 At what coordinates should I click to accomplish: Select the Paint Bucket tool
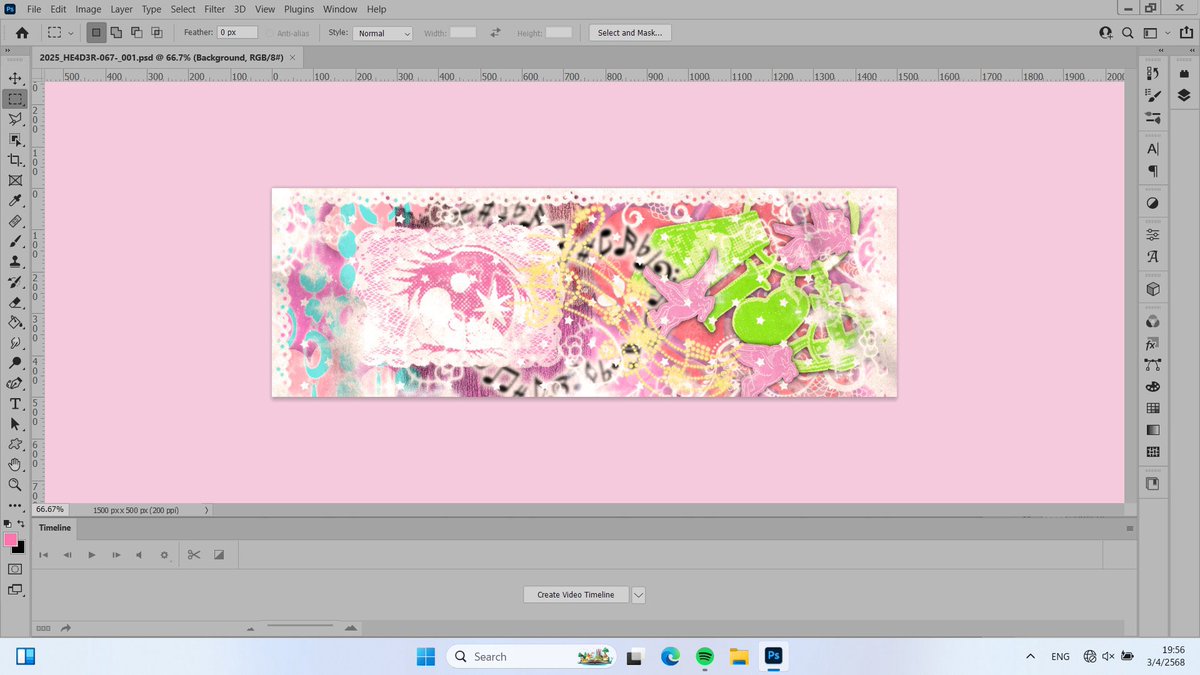pyautogui.click(x=16, y=323)
